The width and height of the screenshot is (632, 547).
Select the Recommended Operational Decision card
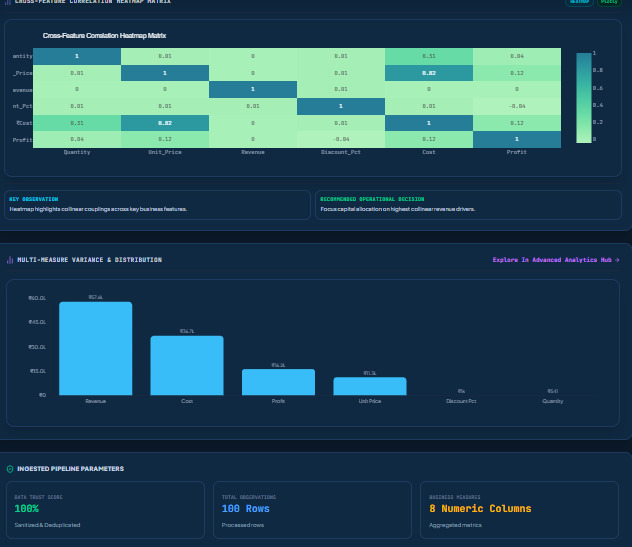pos(468,205)
